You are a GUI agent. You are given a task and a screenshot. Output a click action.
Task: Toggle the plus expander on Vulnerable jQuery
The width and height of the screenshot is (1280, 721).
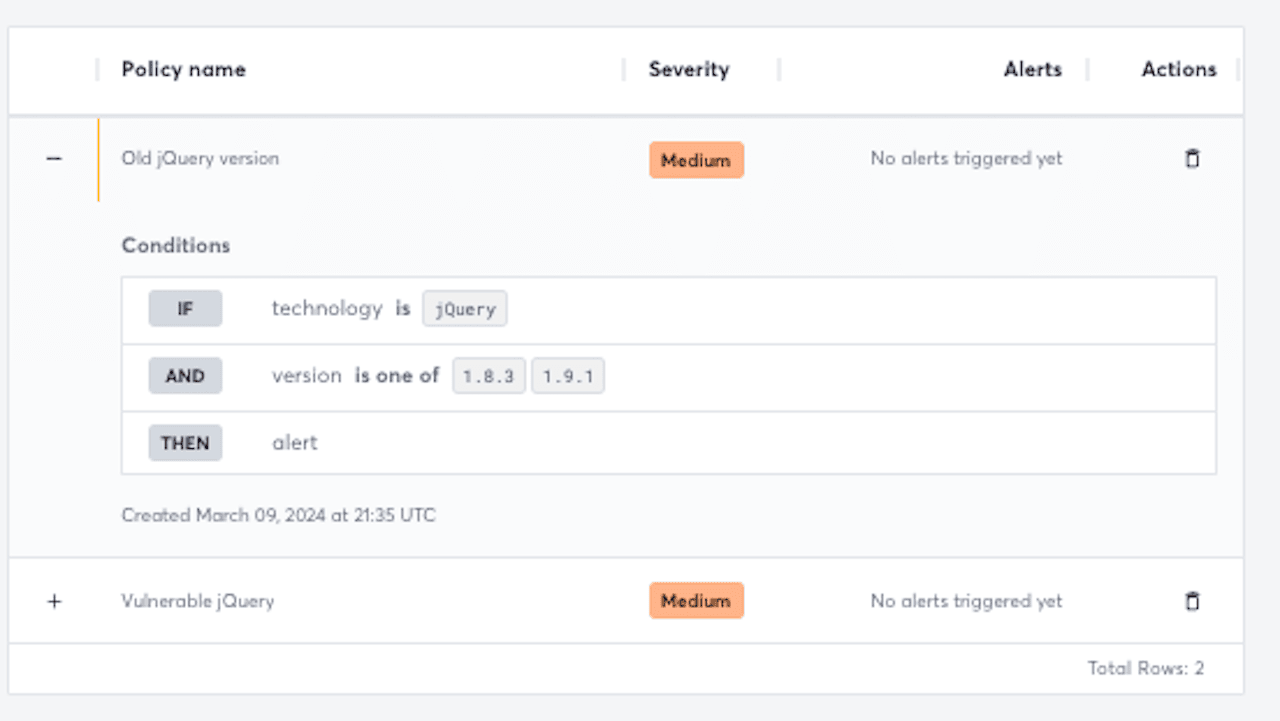tap(54, 600)
